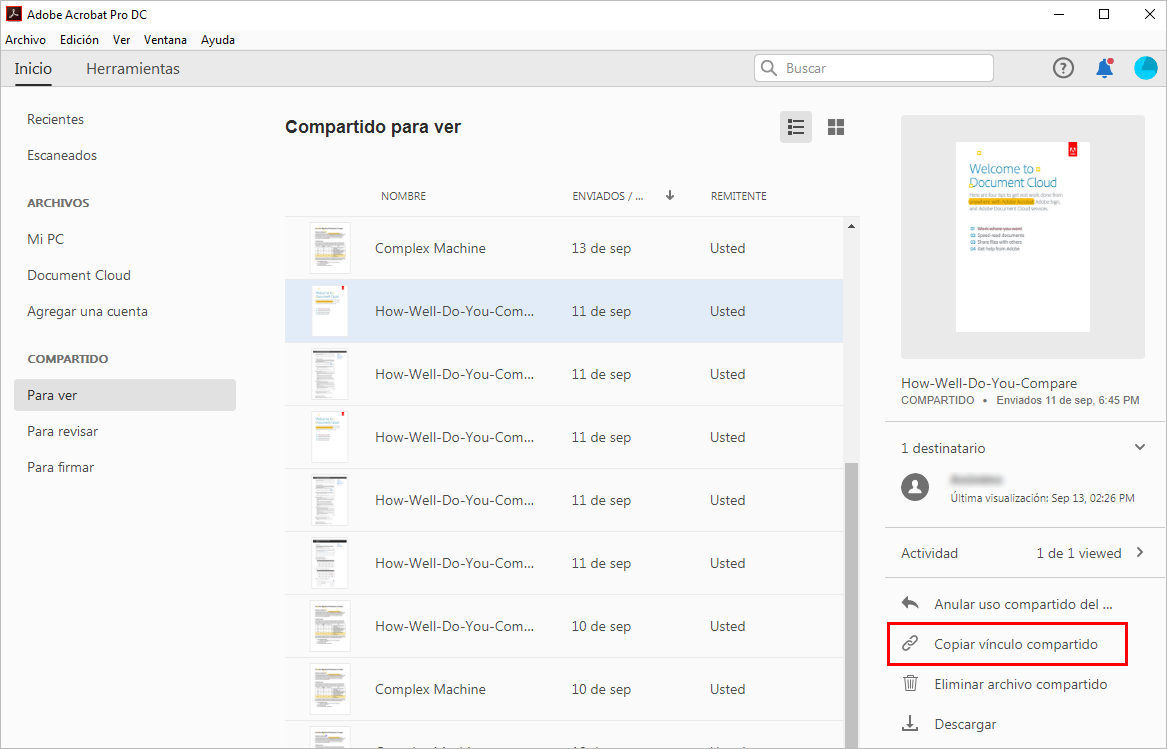Select Escaneados in the sidebar
This screenshot has height=749, width=1167.
point(62,155)
